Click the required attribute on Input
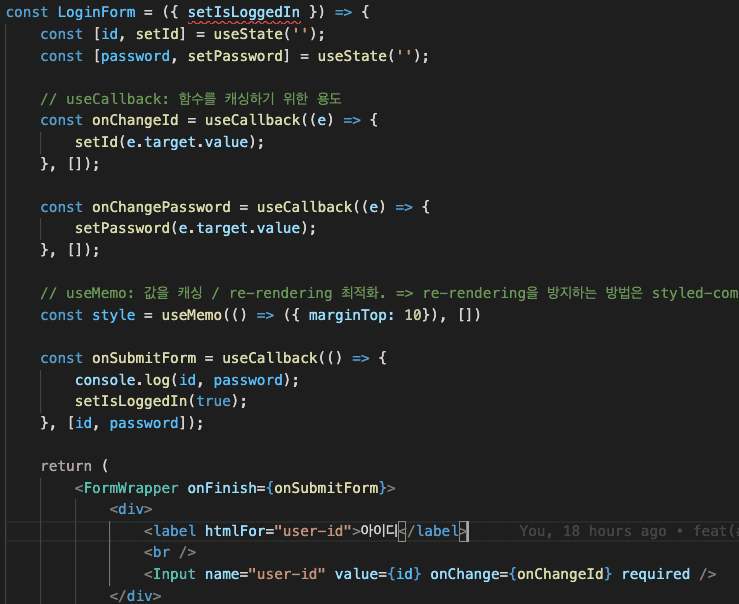The width and height of the screenshot is (739, 604). [655, 574]
